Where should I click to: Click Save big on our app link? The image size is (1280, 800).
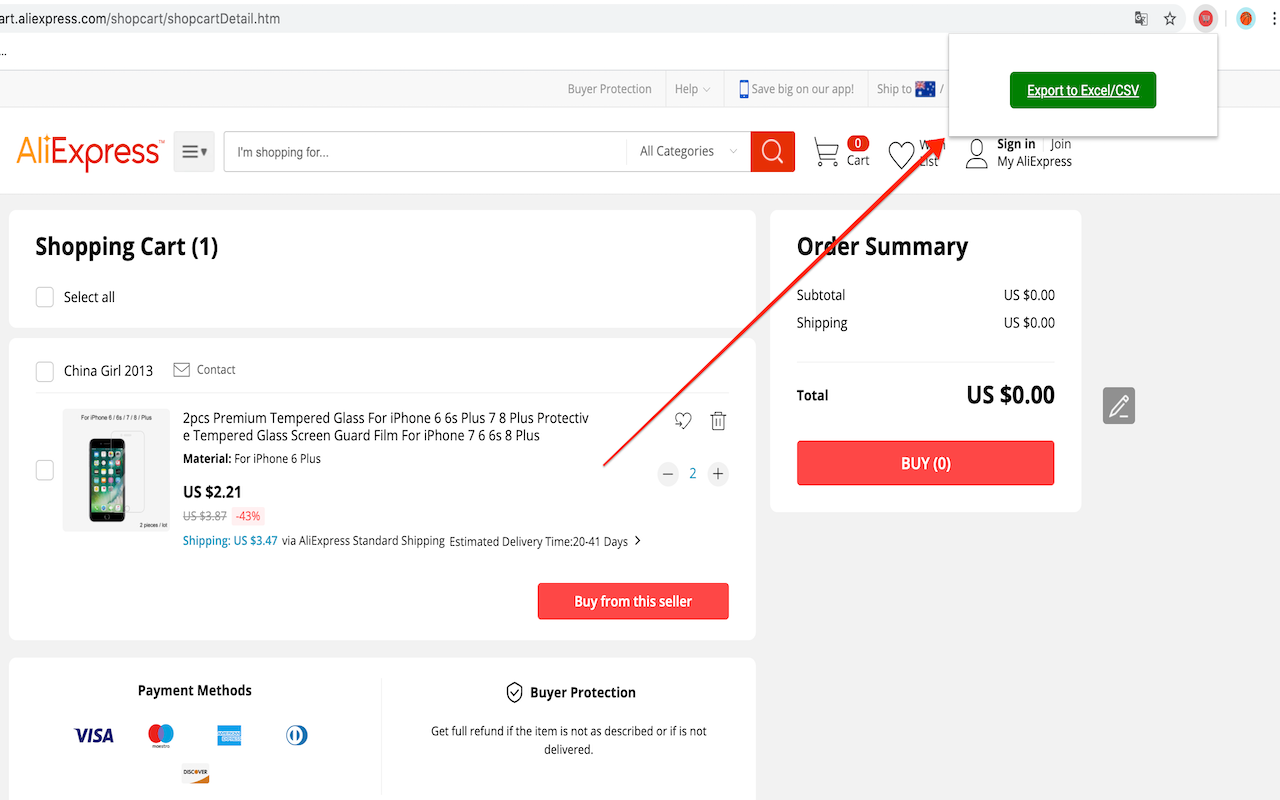(x=803, y=89)
